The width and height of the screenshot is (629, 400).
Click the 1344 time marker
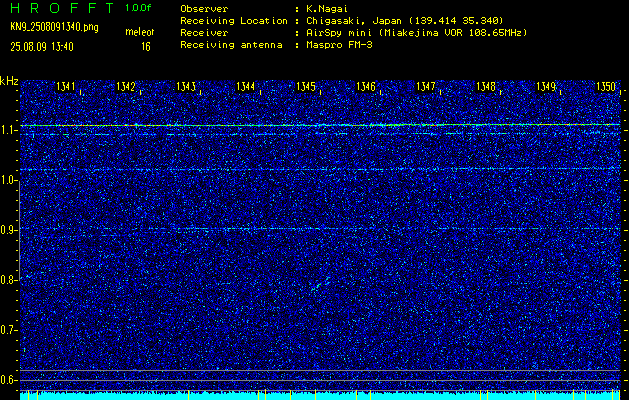pyautogui.click(x=246, y=87)
